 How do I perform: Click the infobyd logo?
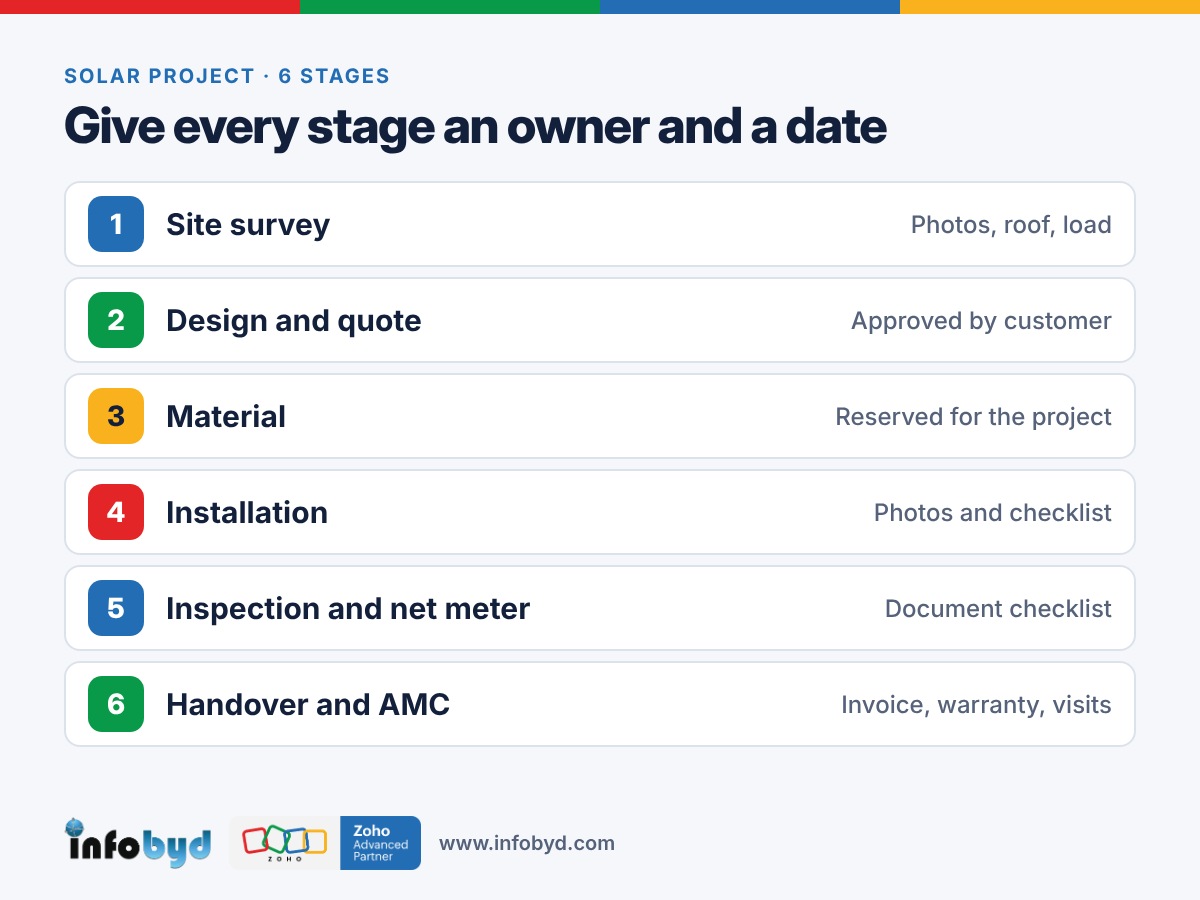coord(139,843)
